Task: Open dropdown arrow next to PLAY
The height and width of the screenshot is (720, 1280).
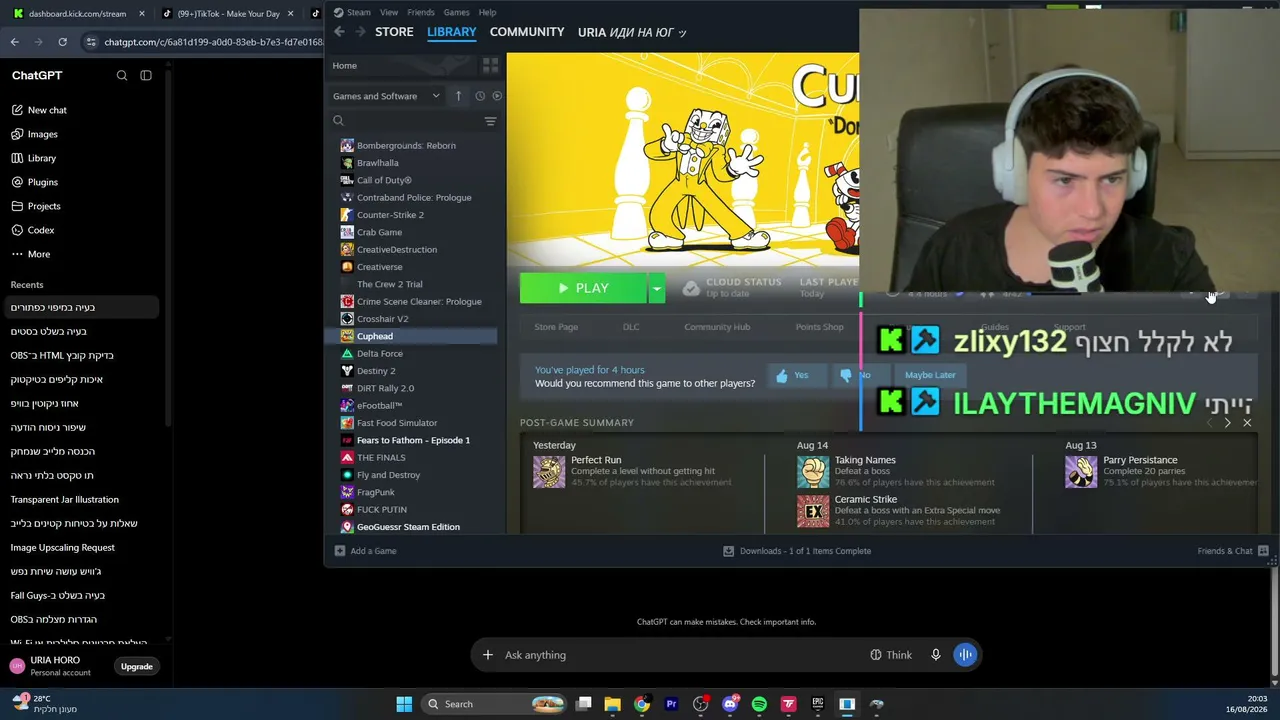Action: [x=656, y=288]
